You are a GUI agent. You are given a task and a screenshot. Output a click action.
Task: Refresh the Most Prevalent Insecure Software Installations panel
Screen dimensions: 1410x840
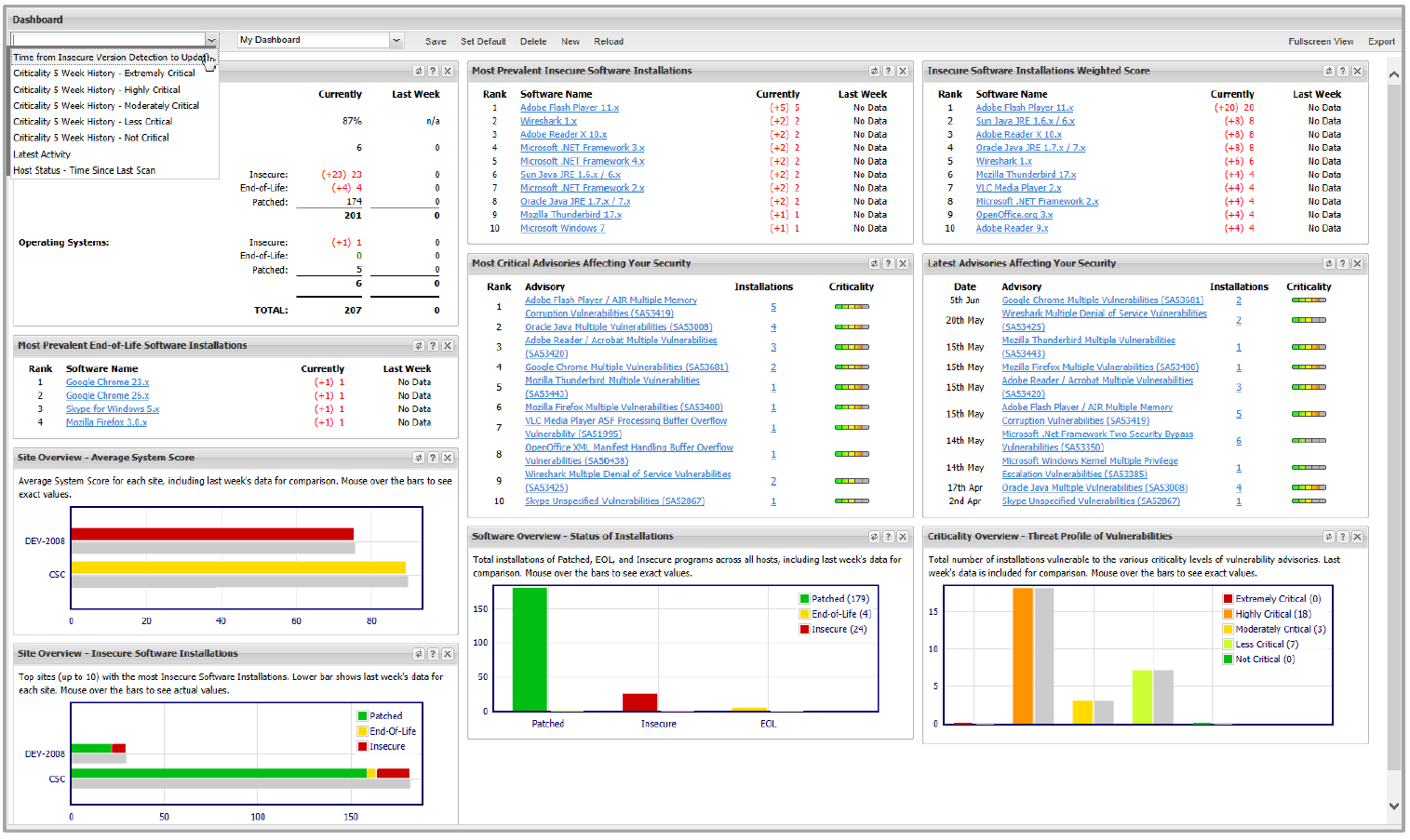875,70
